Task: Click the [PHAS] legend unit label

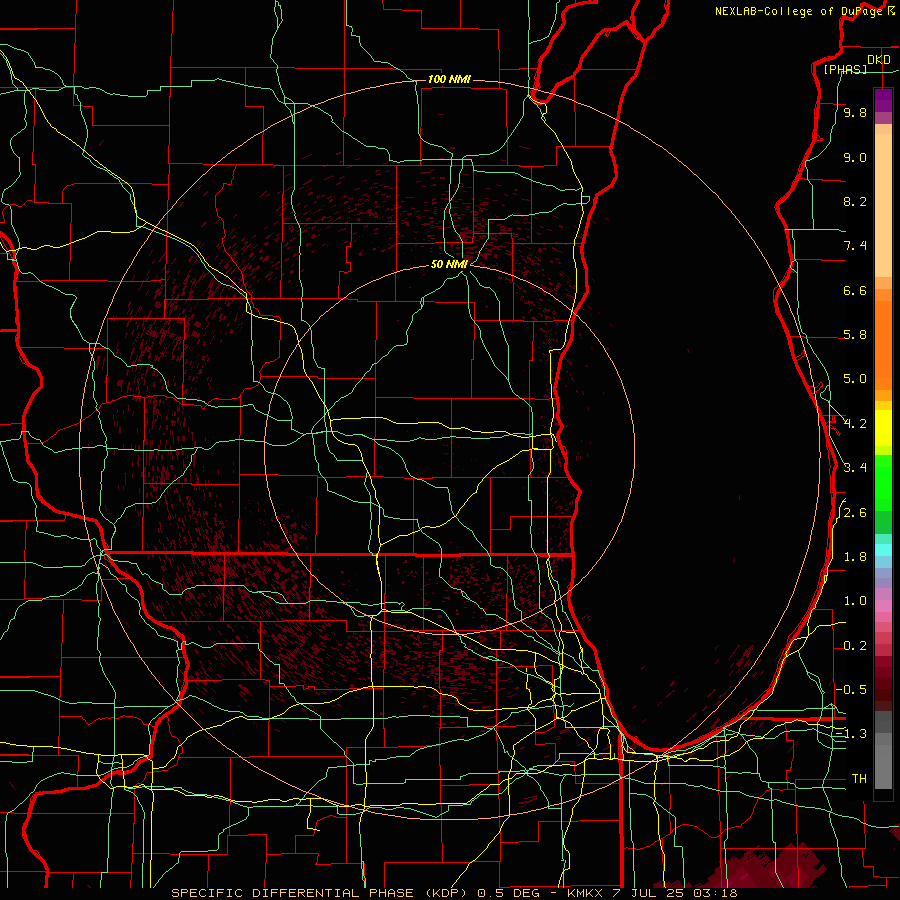Action: click(845, 69)
